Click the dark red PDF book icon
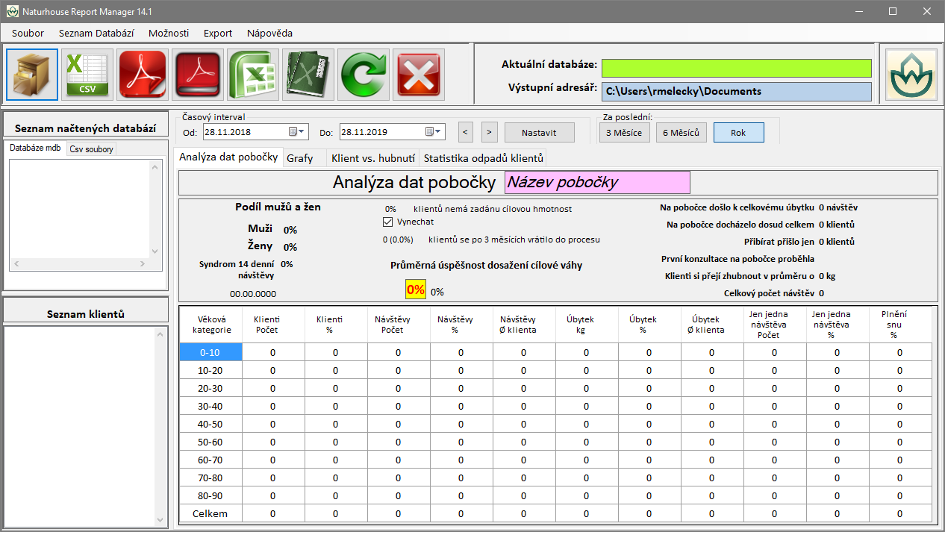 click(x=197, y=75)
